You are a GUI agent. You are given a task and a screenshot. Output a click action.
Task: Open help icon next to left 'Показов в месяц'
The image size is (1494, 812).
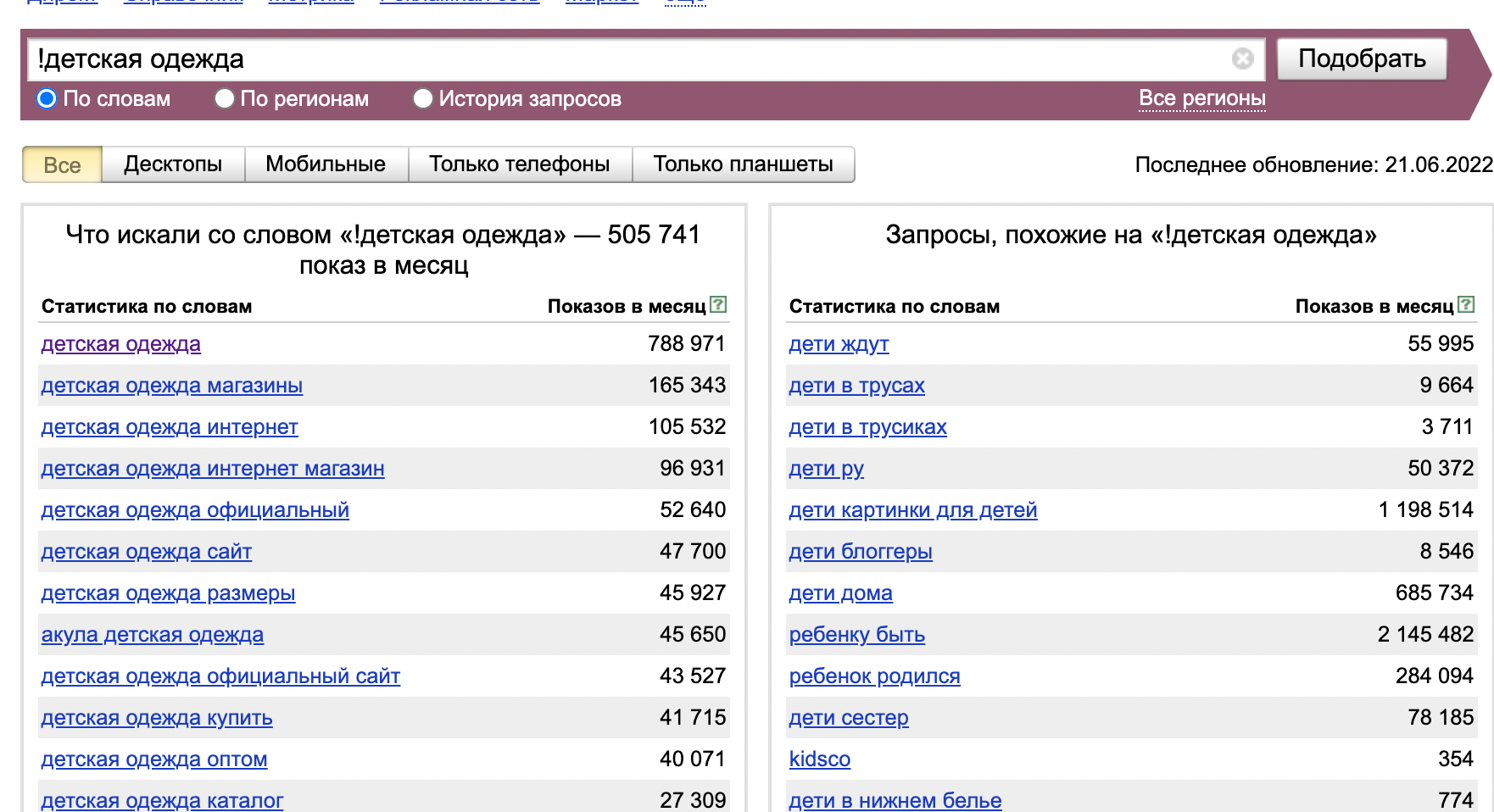718,304
